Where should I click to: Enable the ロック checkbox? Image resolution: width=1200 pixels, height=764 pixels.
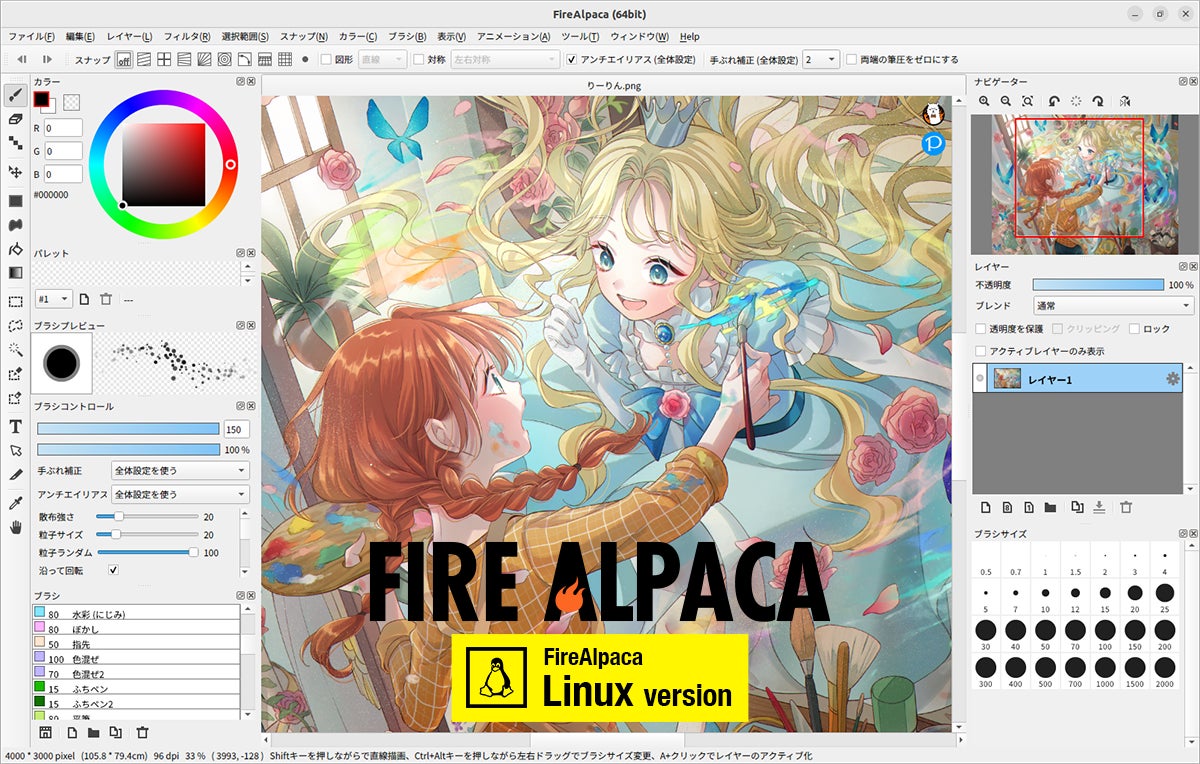[1134, 328]
